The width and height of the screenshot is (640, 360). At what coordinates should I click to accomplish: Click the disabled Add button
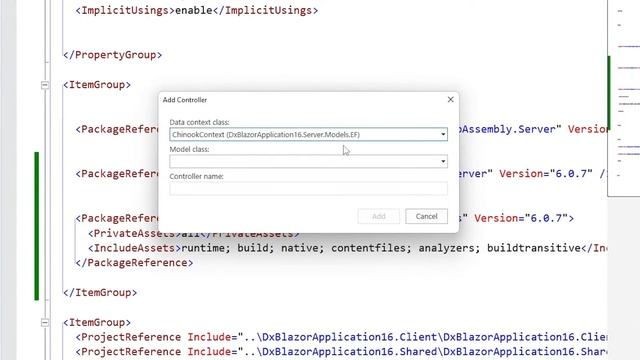tap(378, 216)
